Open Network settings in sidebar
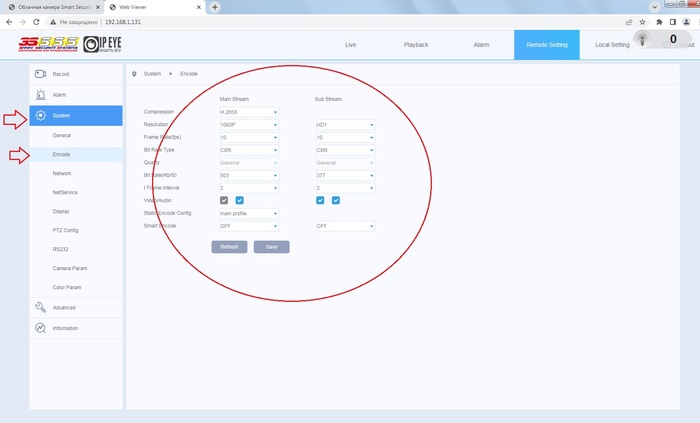Viewport: 700px width, 423px height. pyautogui.click(x=62, y=173)
